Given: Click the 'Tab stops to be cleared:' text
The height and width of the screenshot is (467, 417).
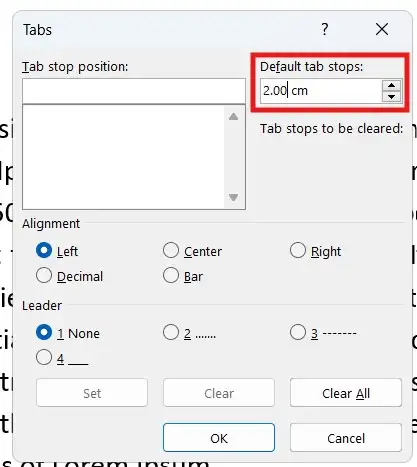Looking at the screenshot, I should pyautogui.click(x=332, y=129).
